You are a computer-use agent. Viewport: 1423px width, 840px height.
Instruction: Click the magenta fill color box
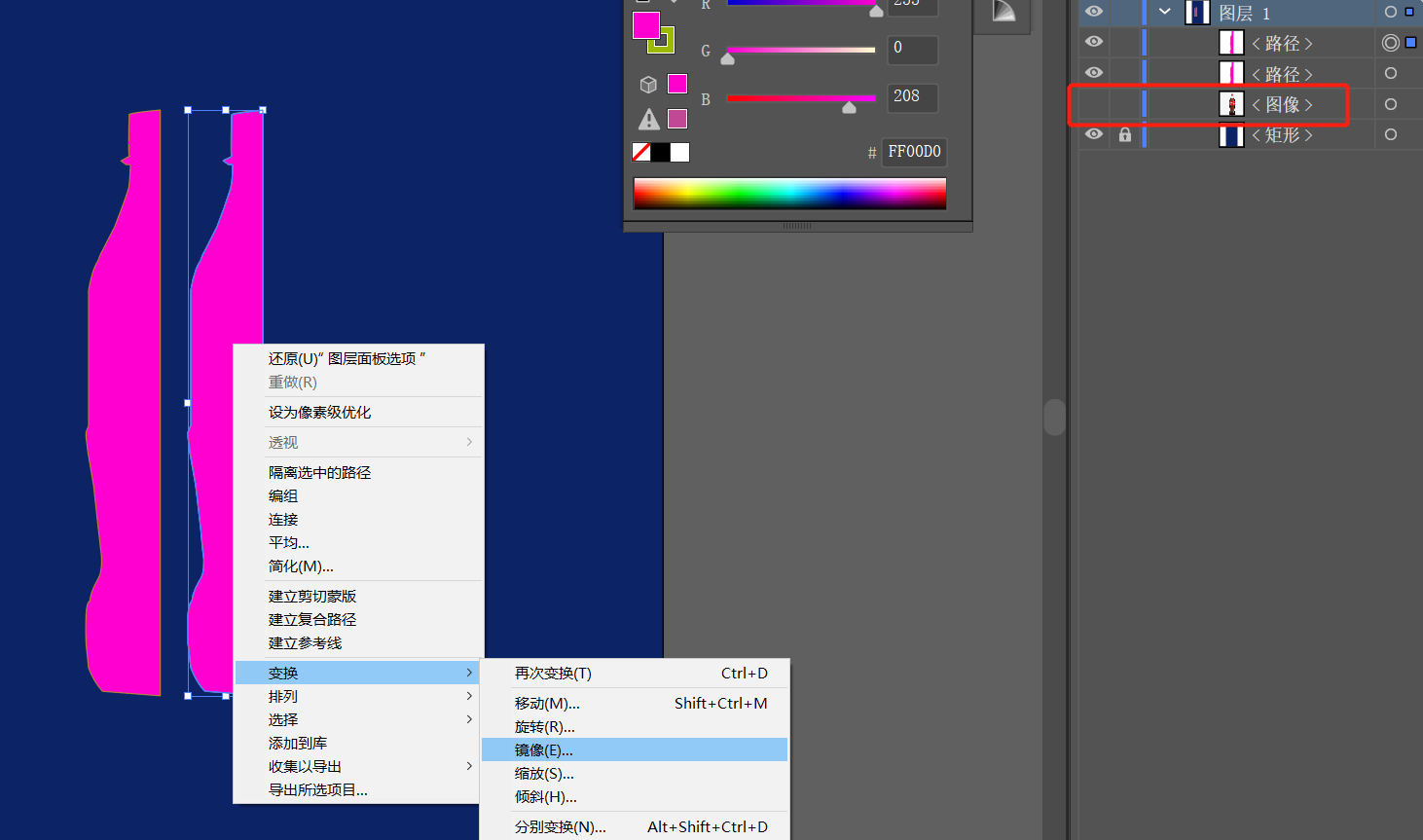[x=646, y=25]
